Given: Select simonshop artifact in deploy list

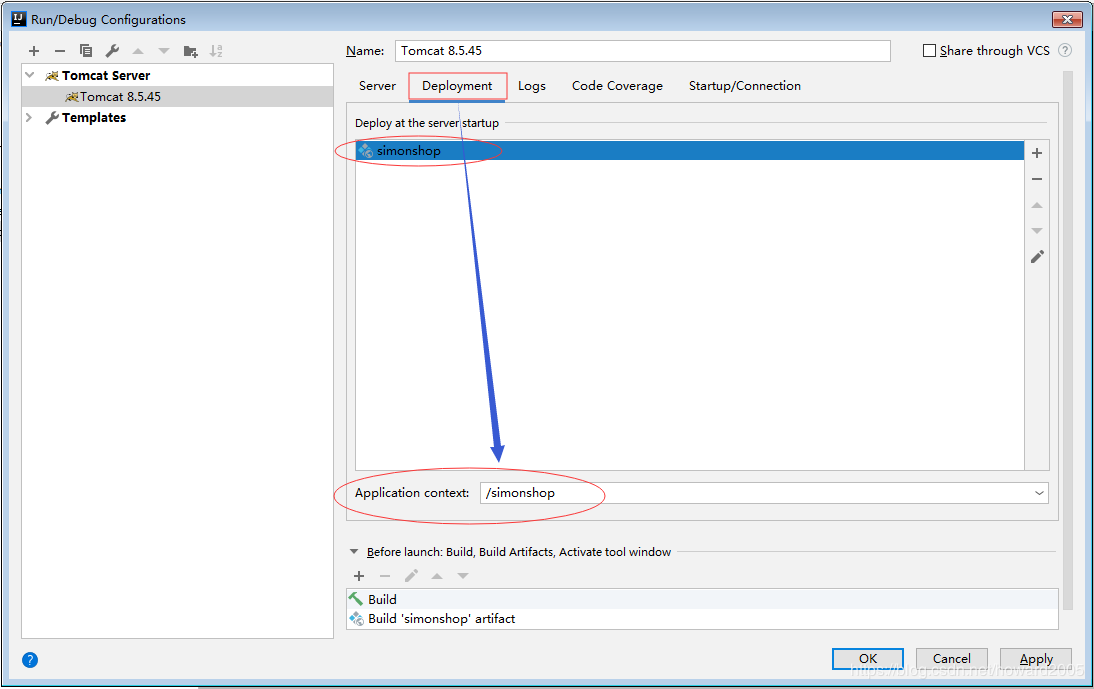Looking at the screenshot, I should (689, 151).
